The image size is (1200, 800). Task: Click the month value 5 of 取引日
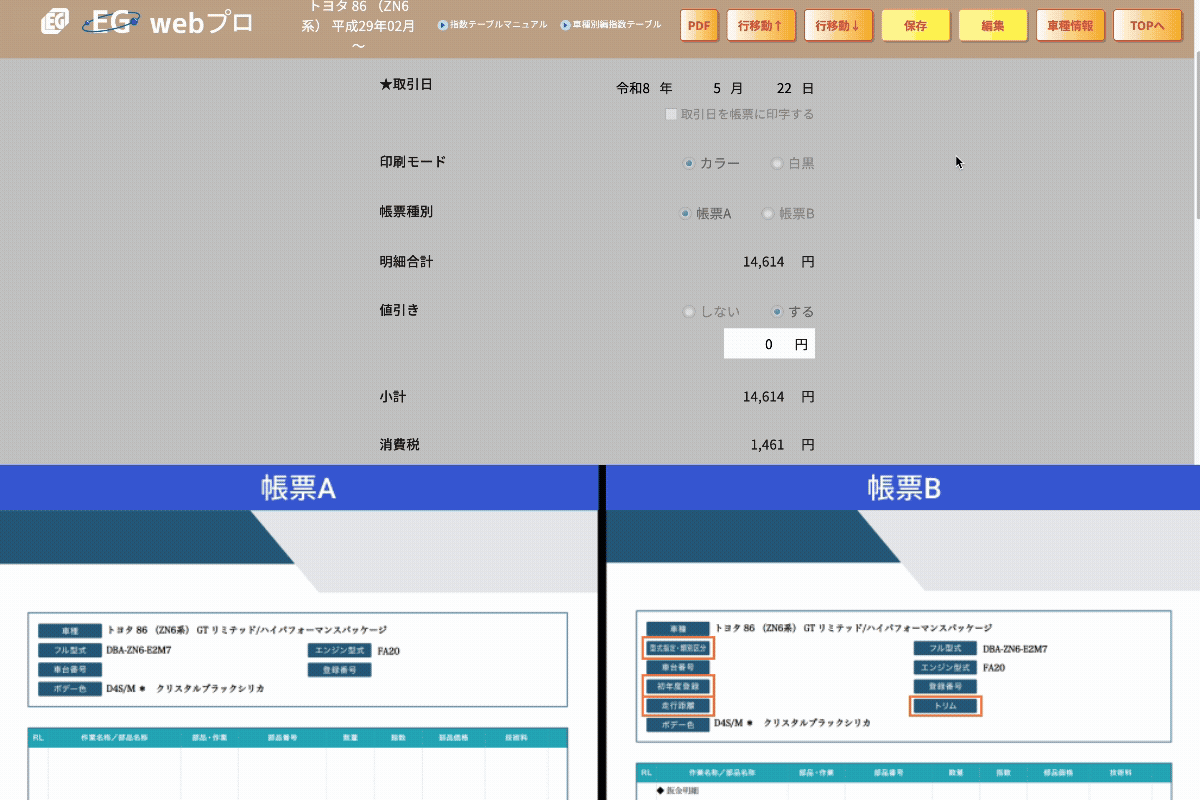[717, 88]
